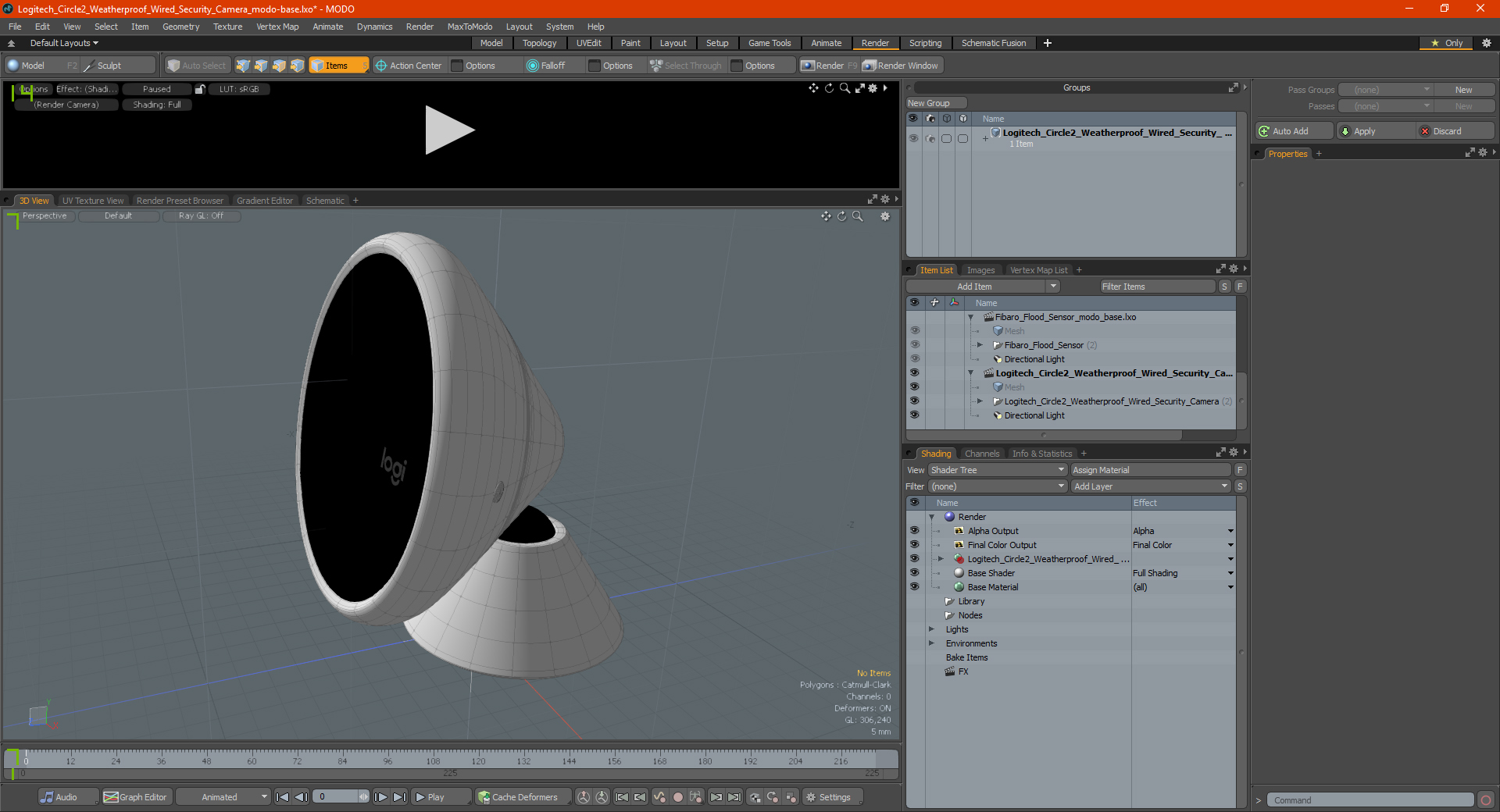This screenshot has width=1500, height=812.
Task: Open the Shader Tree view dropdown
Action: pos(998,470)
